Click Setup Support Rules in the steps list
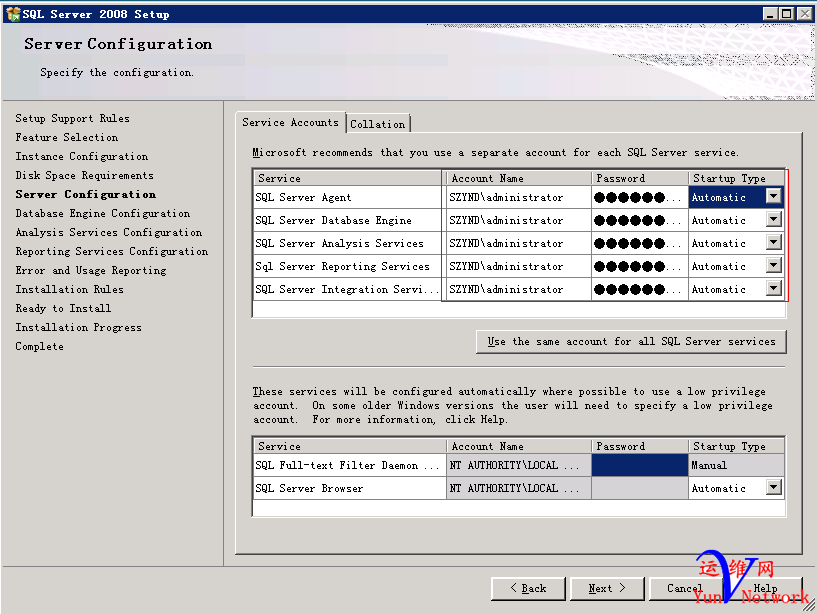 (x=72, y=118)
